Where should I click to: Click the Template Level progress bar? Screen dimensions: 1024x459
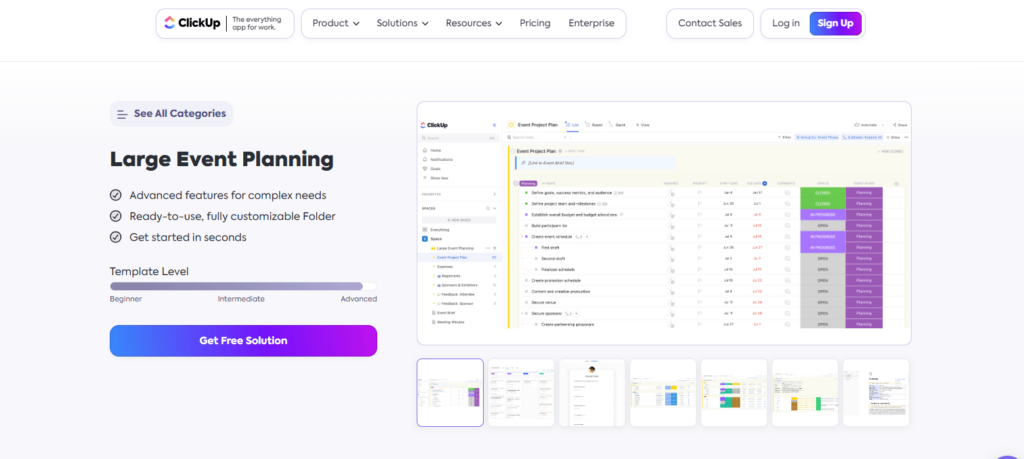pyautogui.click(x=243, y=286)
